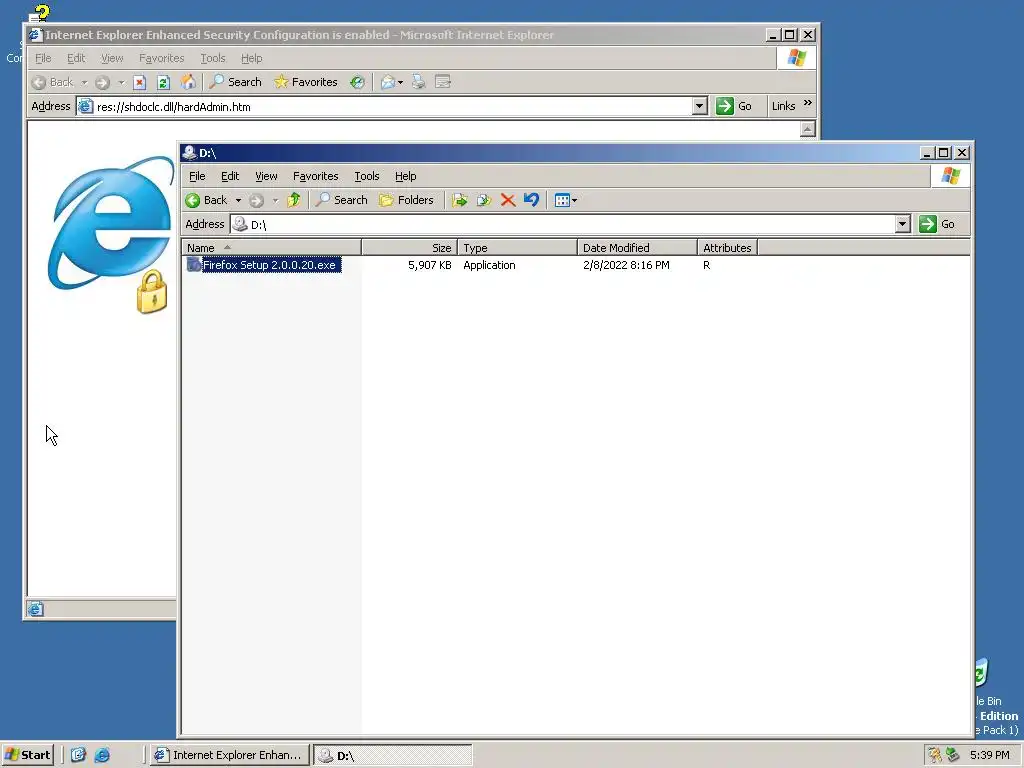Click the Application type cell
This screenshot has width=1024, height=768.
tap(489, 265)
